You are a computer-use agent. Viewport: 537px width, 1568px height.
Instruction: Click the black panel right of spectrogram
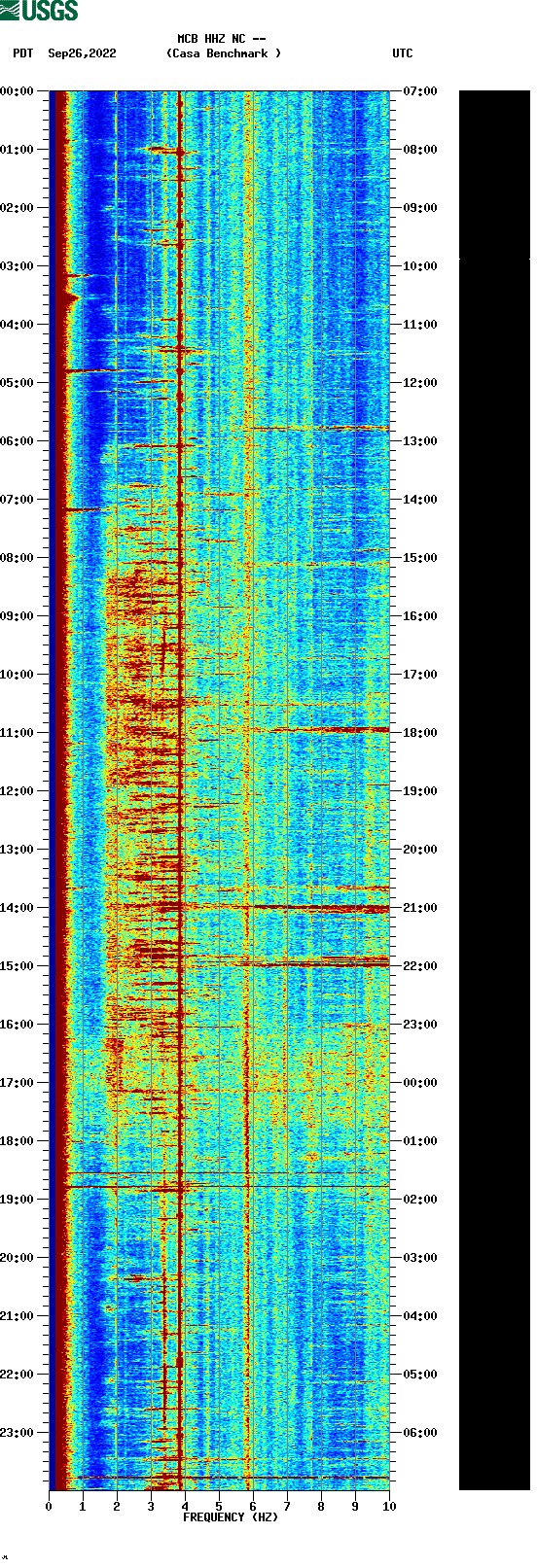[x=494, y=790]
